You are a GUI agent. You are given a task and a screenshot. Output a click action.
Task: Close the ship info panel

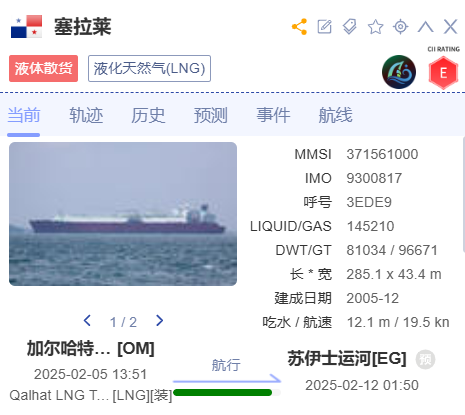click(450, 27)
